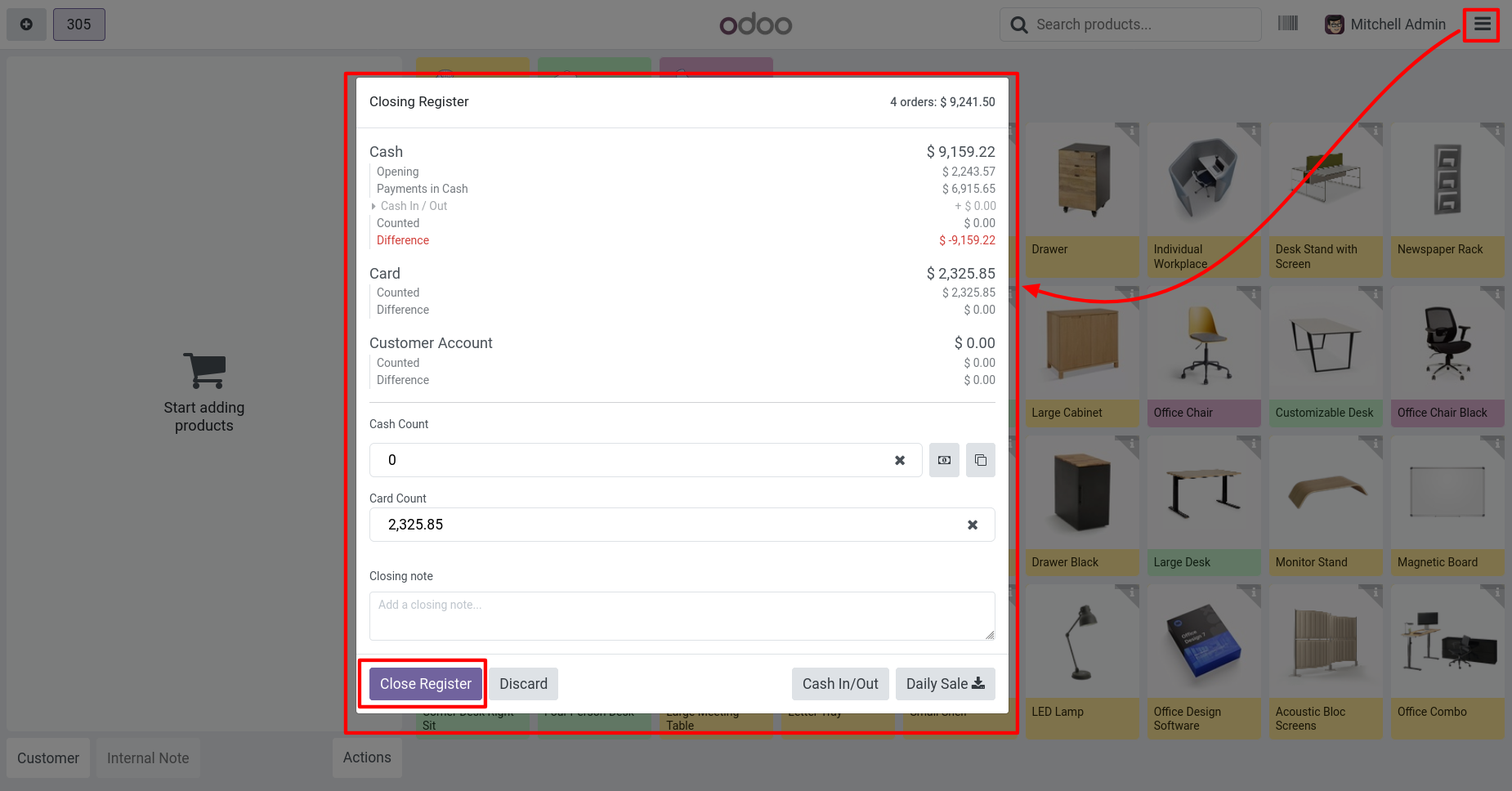Click the closing note textarea

682,616
